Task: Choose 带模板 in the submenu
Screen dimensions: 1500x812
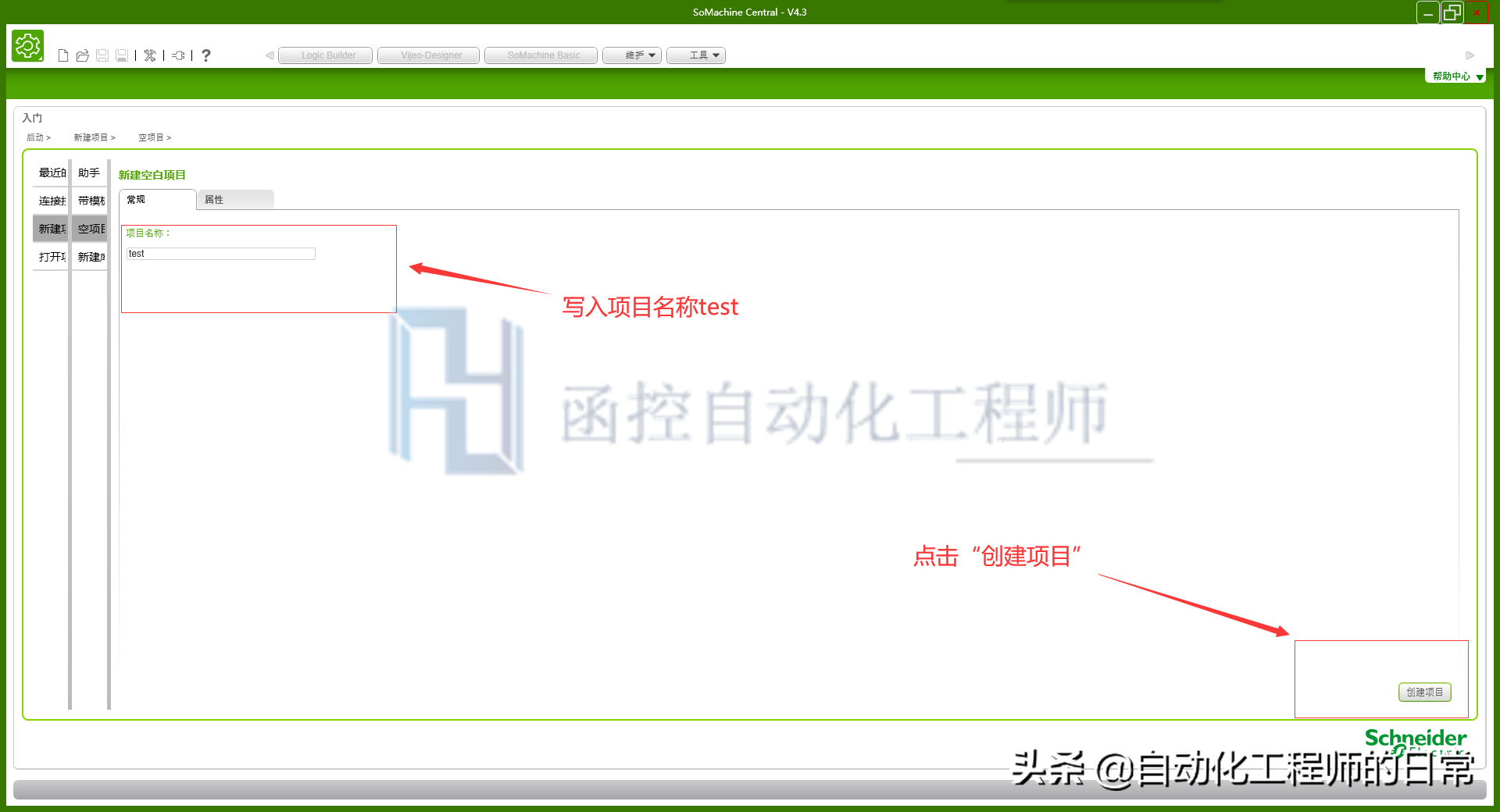Action: pyautogui.click(x=90, y=201)
